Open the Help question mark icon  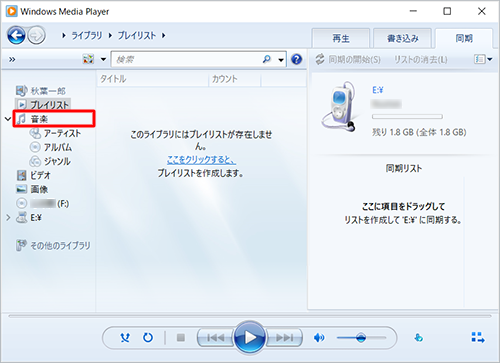[x=296, y=59]
